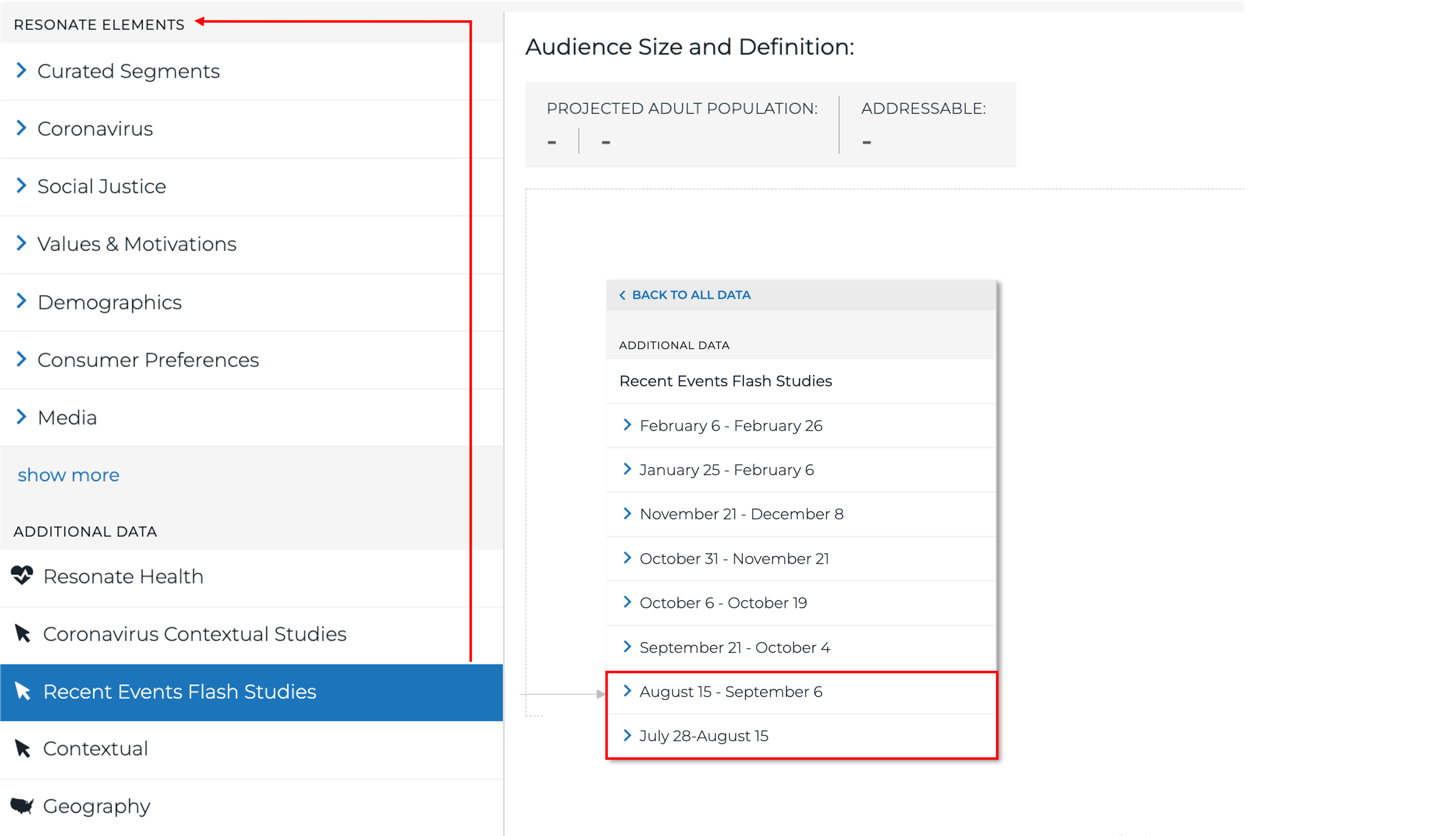This screenshot has width=1430, height=836.
Task: Select the Demographics label
Action: 110,302
